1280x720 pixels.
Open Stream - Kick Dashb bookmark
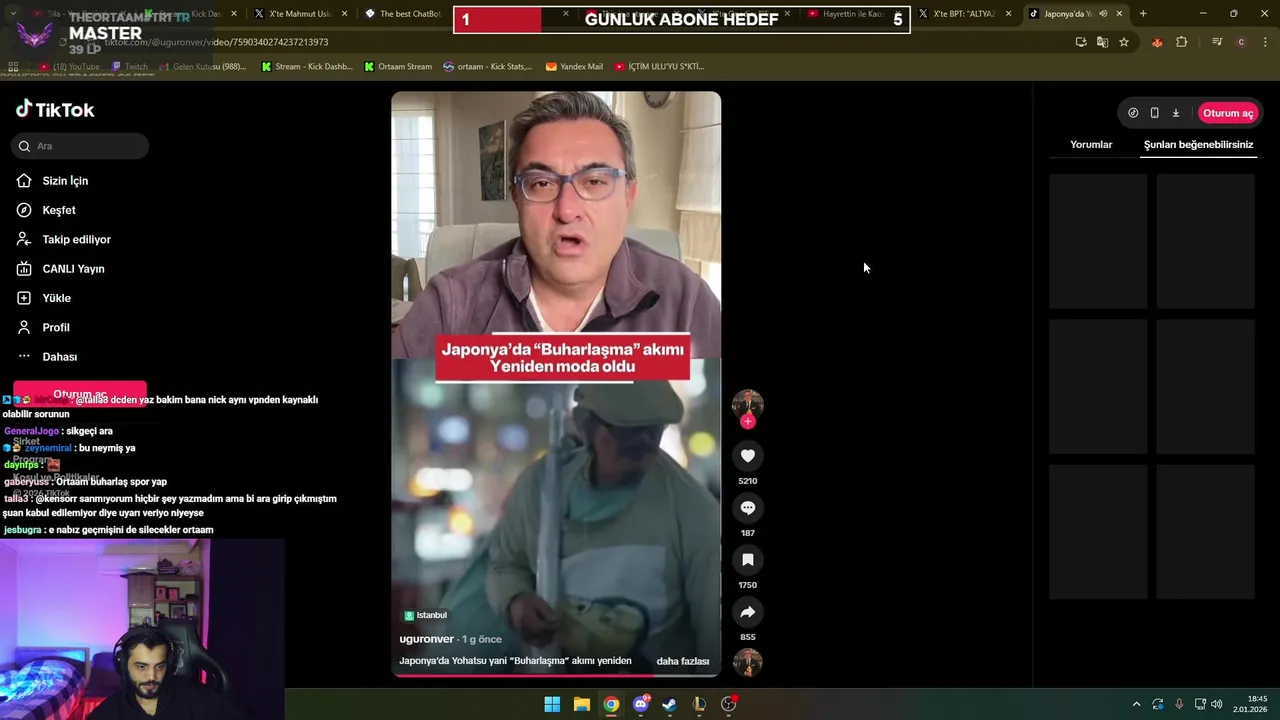pos(306,67)
